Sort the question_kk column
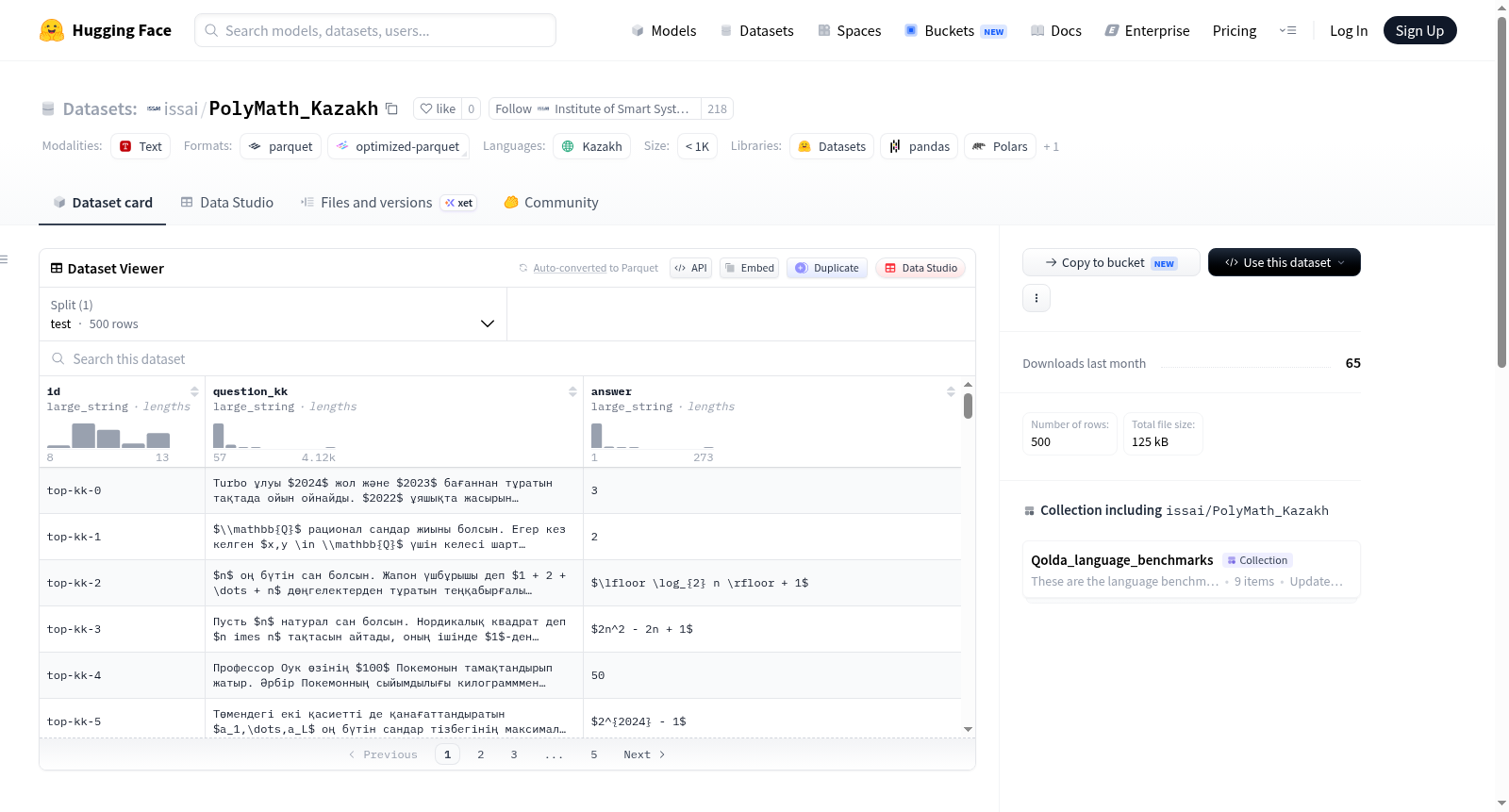Image resolution: width=1509 pixels, height=812 pixels. point(572,391)
